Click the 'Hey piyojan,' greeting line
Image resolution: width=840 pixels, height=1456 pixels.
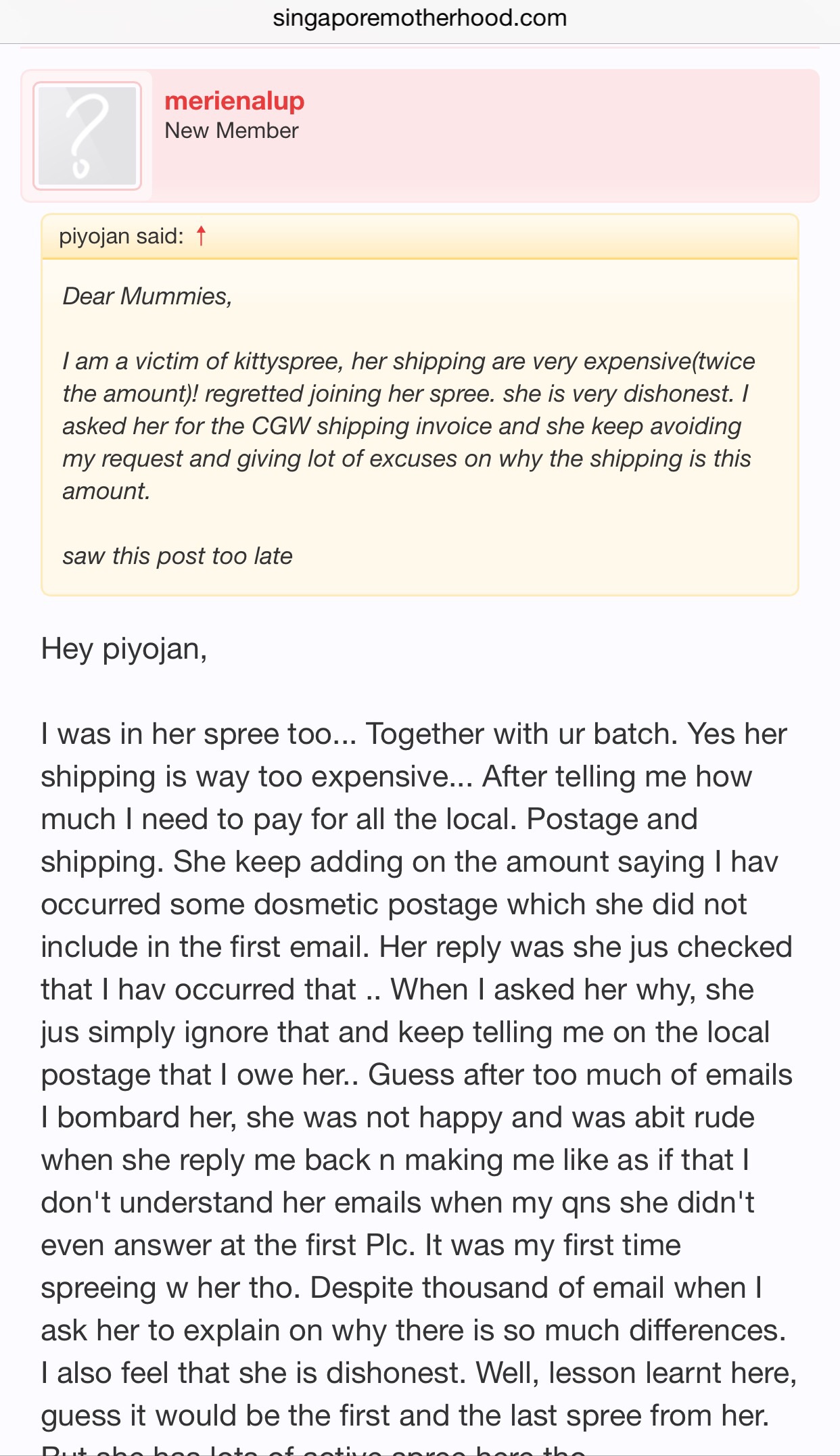[x=124, y=649]
